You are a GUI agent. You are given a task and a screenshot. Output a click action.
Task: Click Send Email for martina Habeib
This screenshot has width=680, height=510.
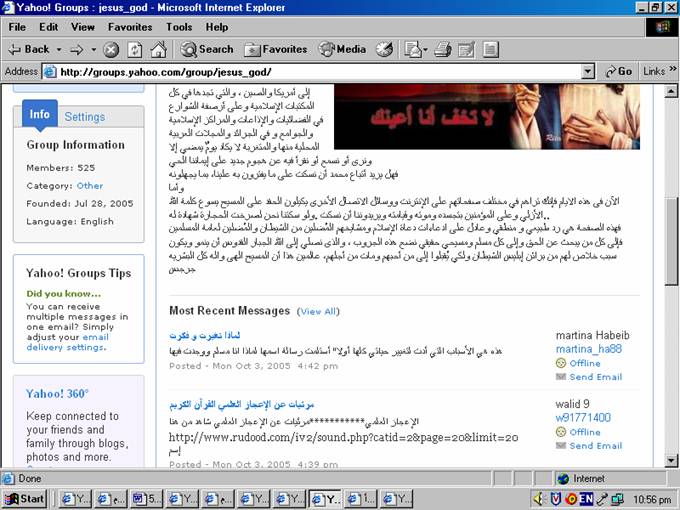tap(595, 377)
